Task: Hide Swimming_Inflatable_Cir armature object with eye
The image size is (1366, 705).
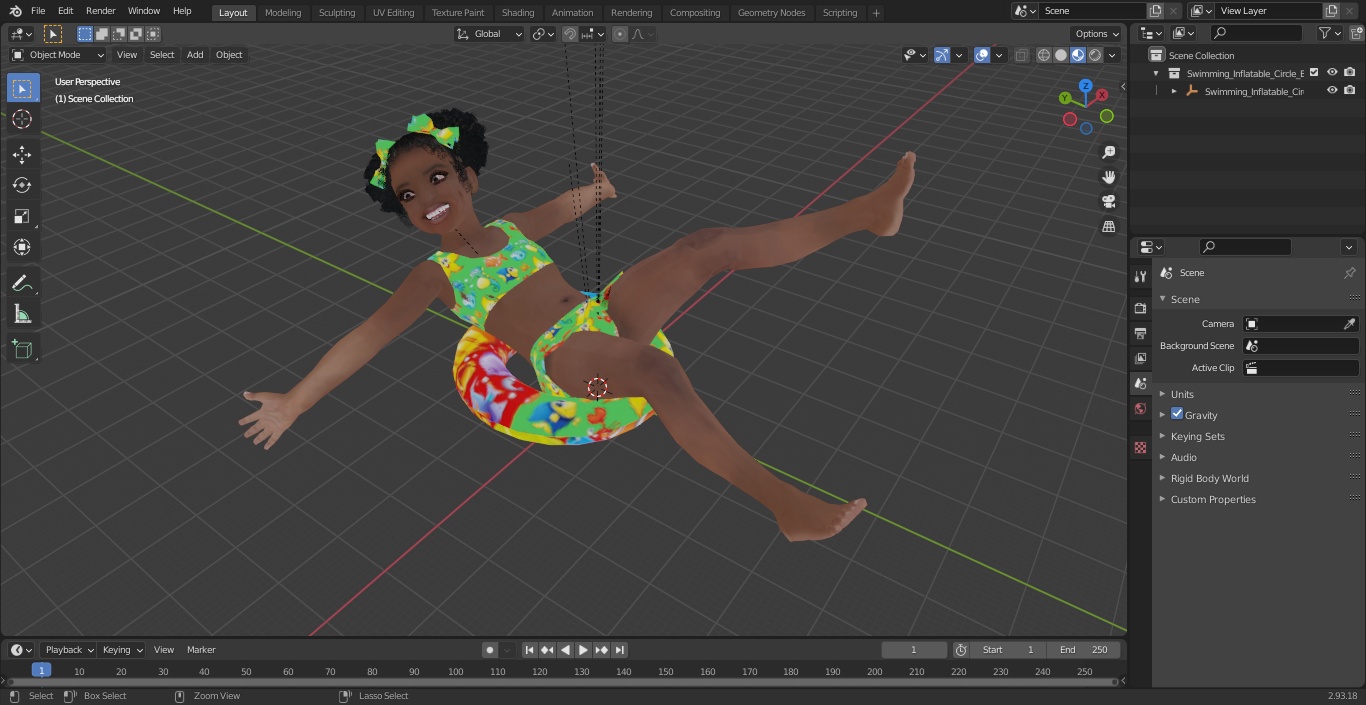Action: coord(1332,90)
